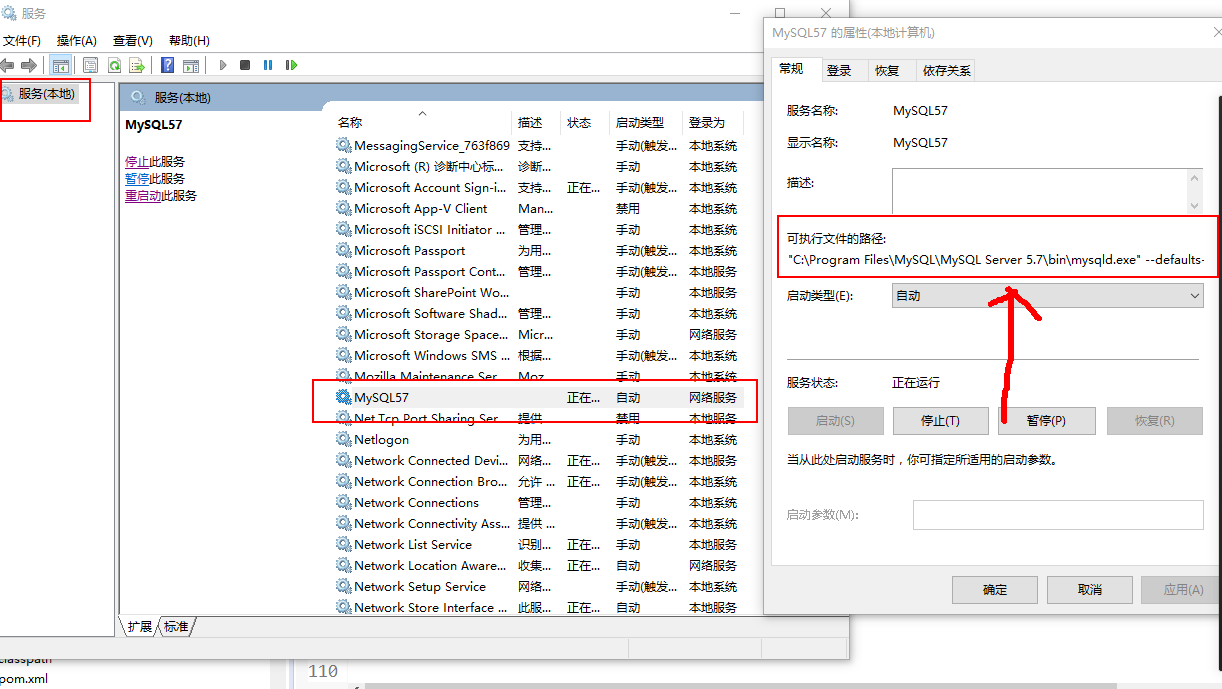This screenshot has width=1222, height=689.
Task: Open the 帮助(H) menu
Action: (x=189, y=41)
